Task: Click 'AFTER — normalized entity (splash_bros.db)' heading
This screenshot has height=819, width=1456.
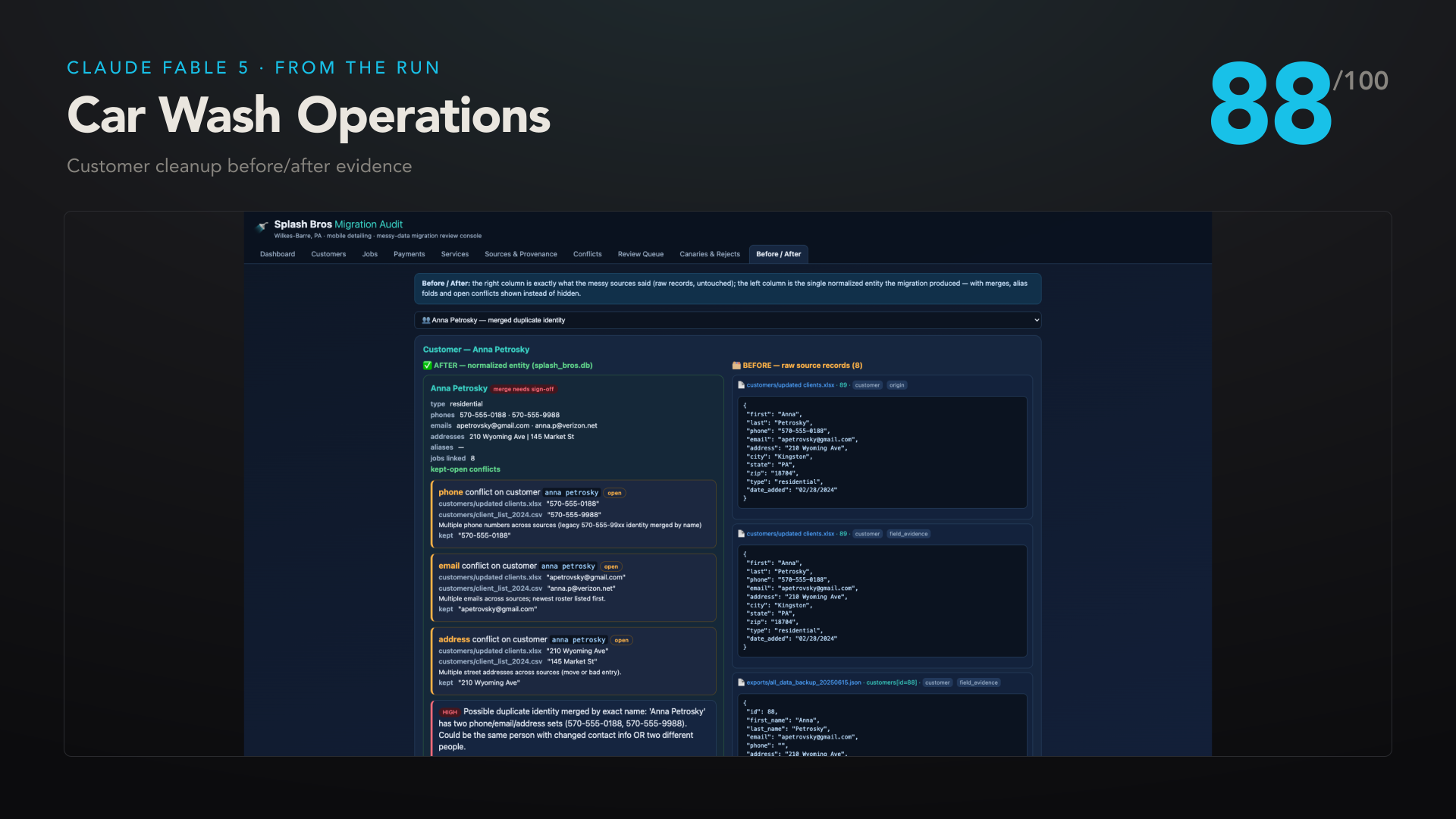Action: [x=513, y=366]
